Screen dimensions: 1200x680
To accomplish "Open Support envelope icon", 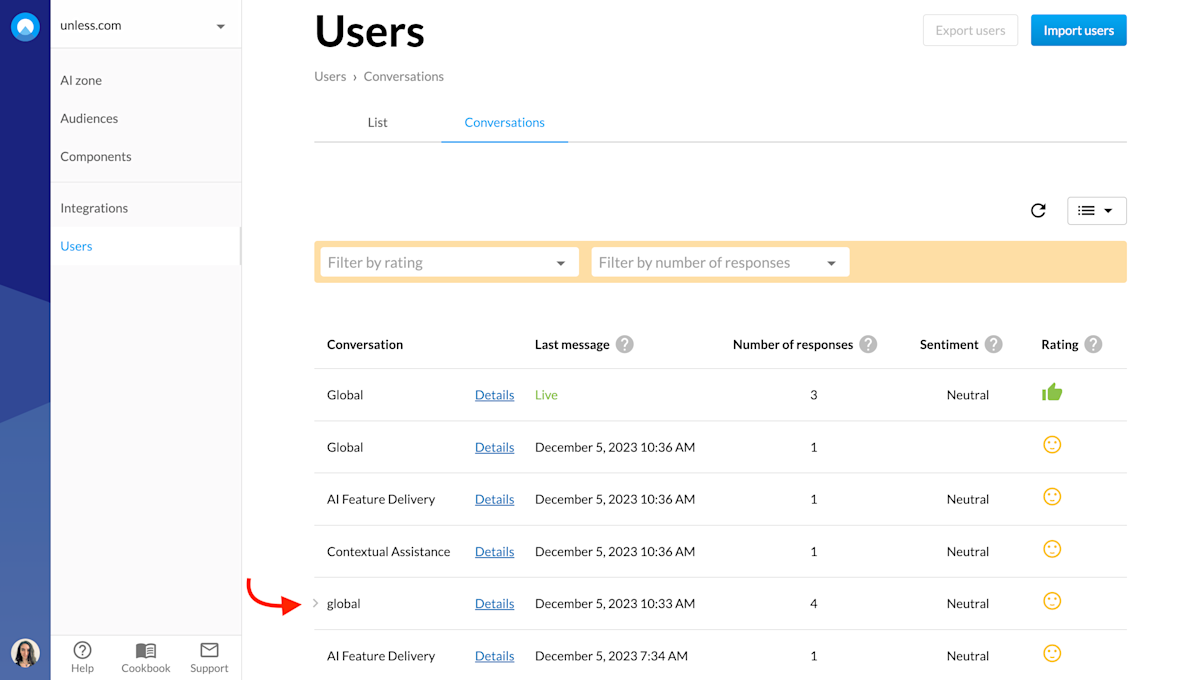I will 209,650.
